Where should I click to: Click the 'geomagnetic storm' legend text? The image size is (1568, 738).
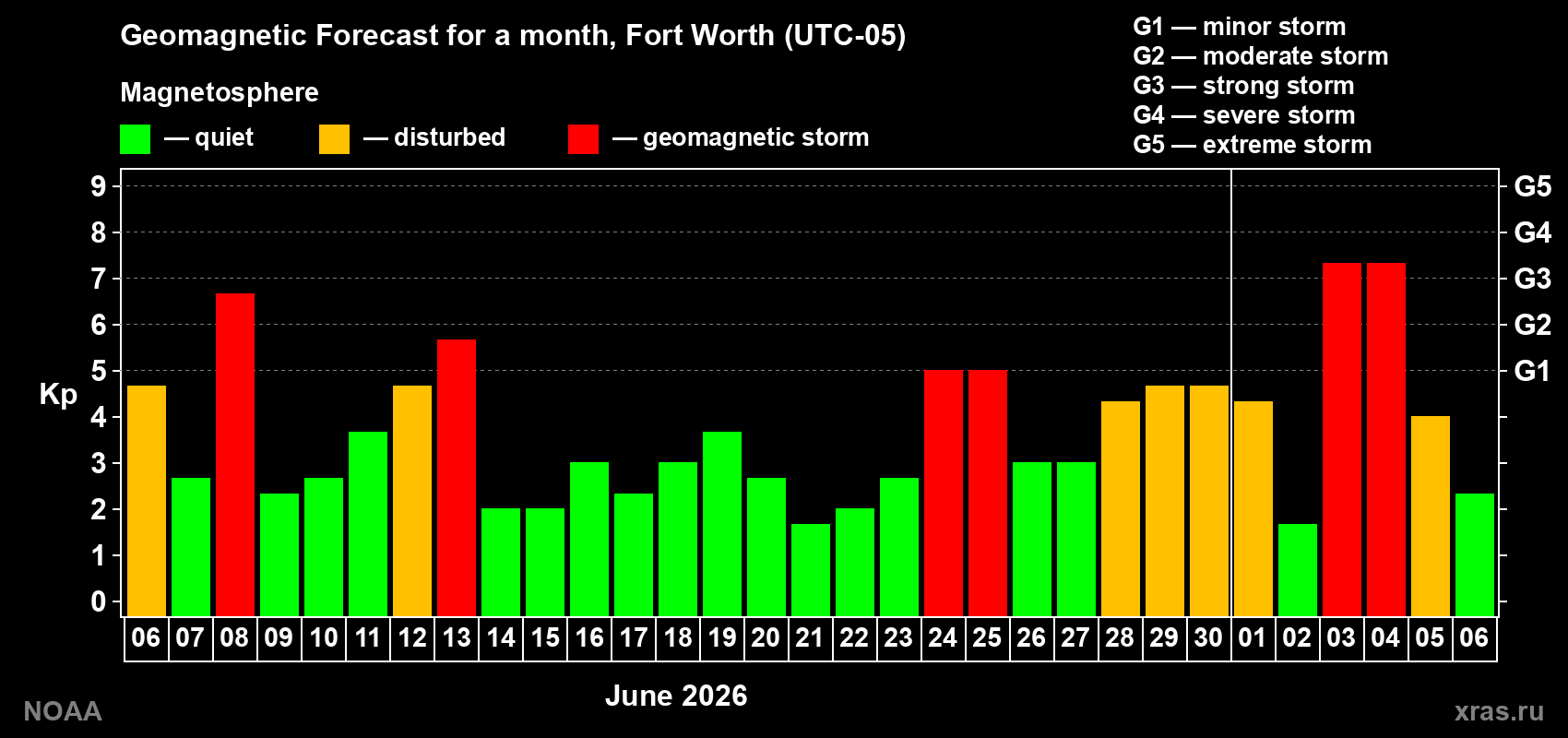coord(756,137)
